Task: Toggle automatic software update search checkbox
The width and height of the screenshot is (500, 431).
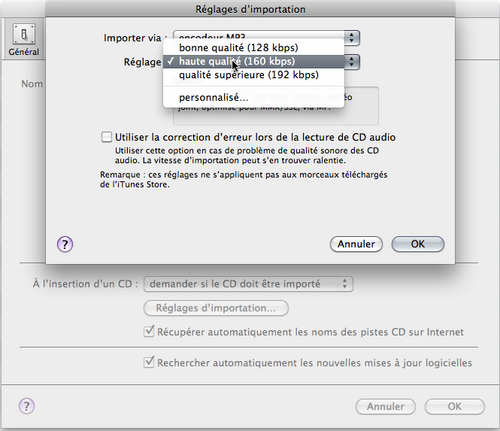Action: [x=149, y=362]
